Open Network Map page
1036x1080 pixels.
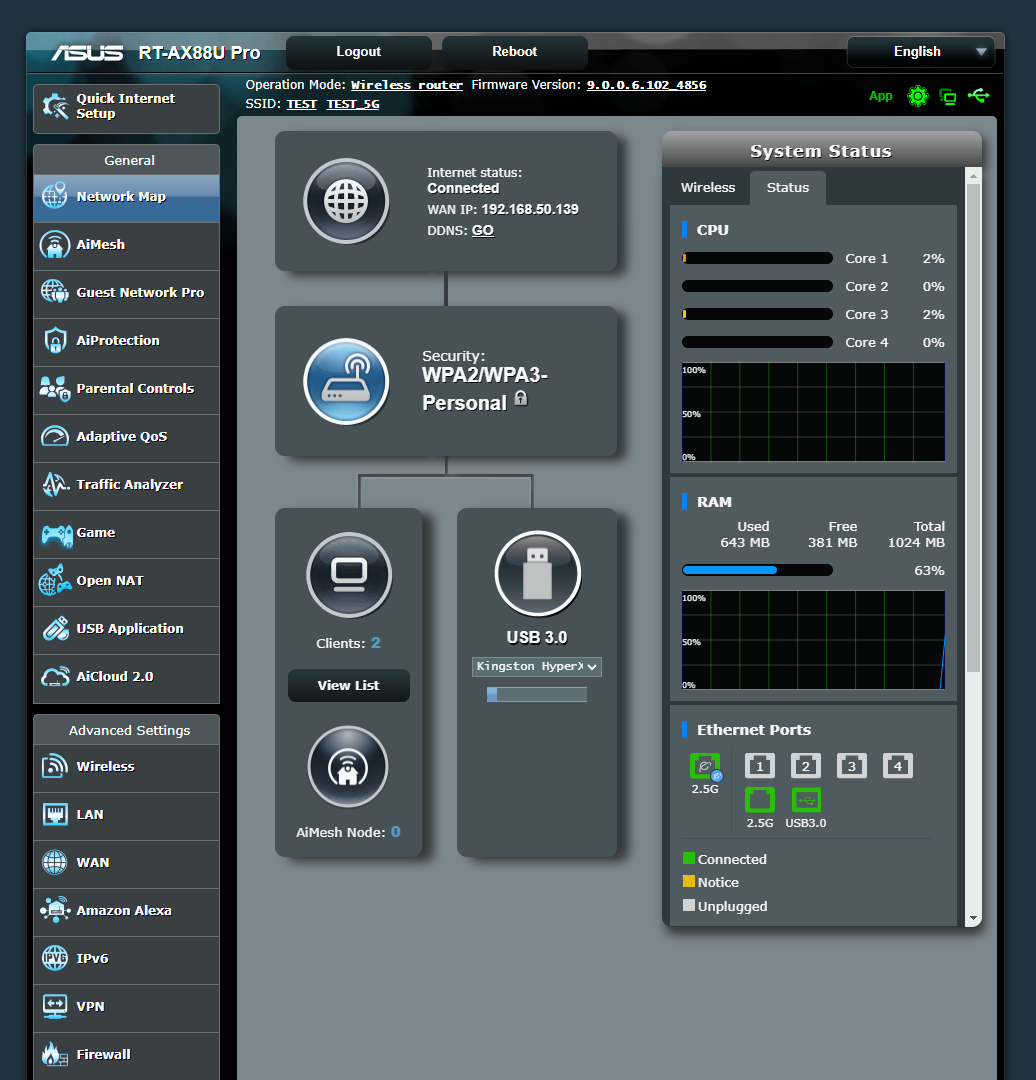126,198
